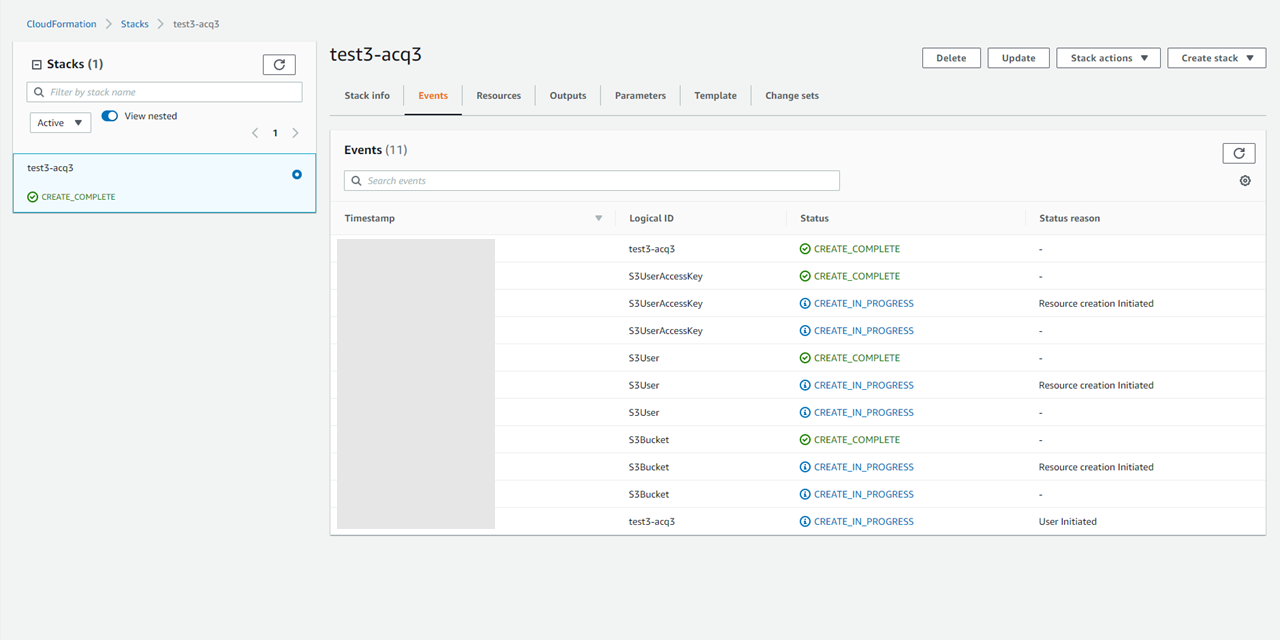1280x640 pixels.
Task: Click the search magnifier in Events search bar
Action: click(357, 180)
